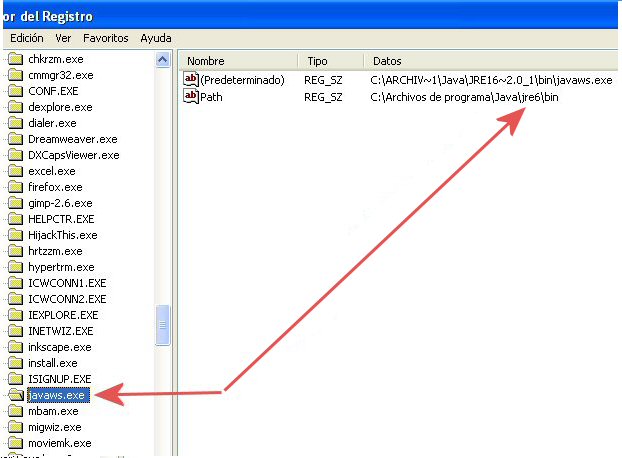Viewport: 622px width, 458px height.
Task: Select the CONF.EXE key
Action: point(53,91)
